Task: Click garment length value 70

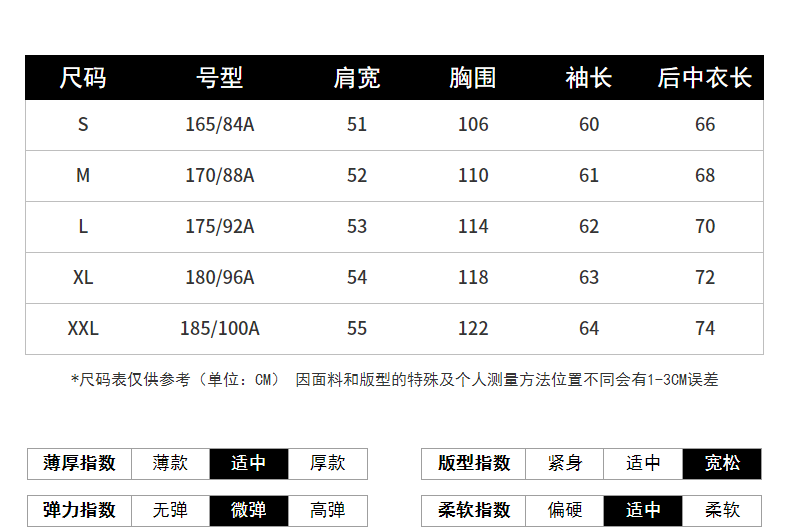Action: tap(705, 226)
